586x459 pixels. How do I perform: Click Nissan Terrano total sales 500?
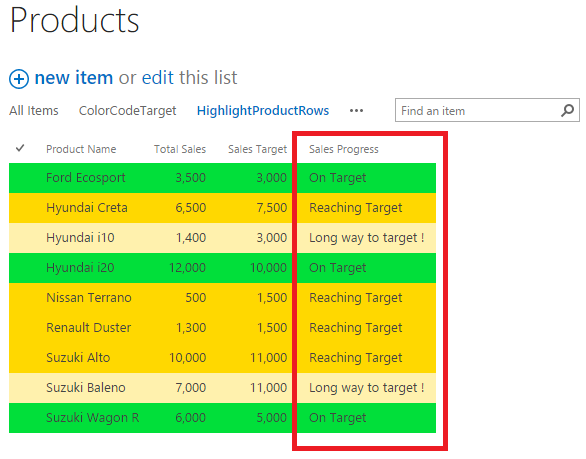coord(195,298)
